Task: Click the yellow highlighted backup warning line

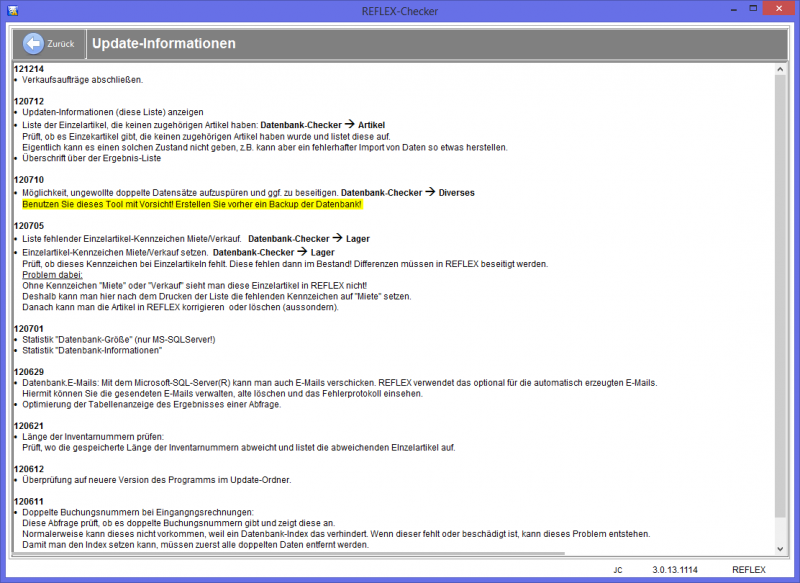Action: 192,203
